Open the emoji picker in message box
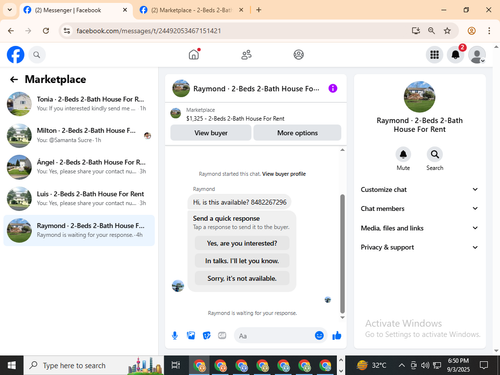 tap(319, 335)
